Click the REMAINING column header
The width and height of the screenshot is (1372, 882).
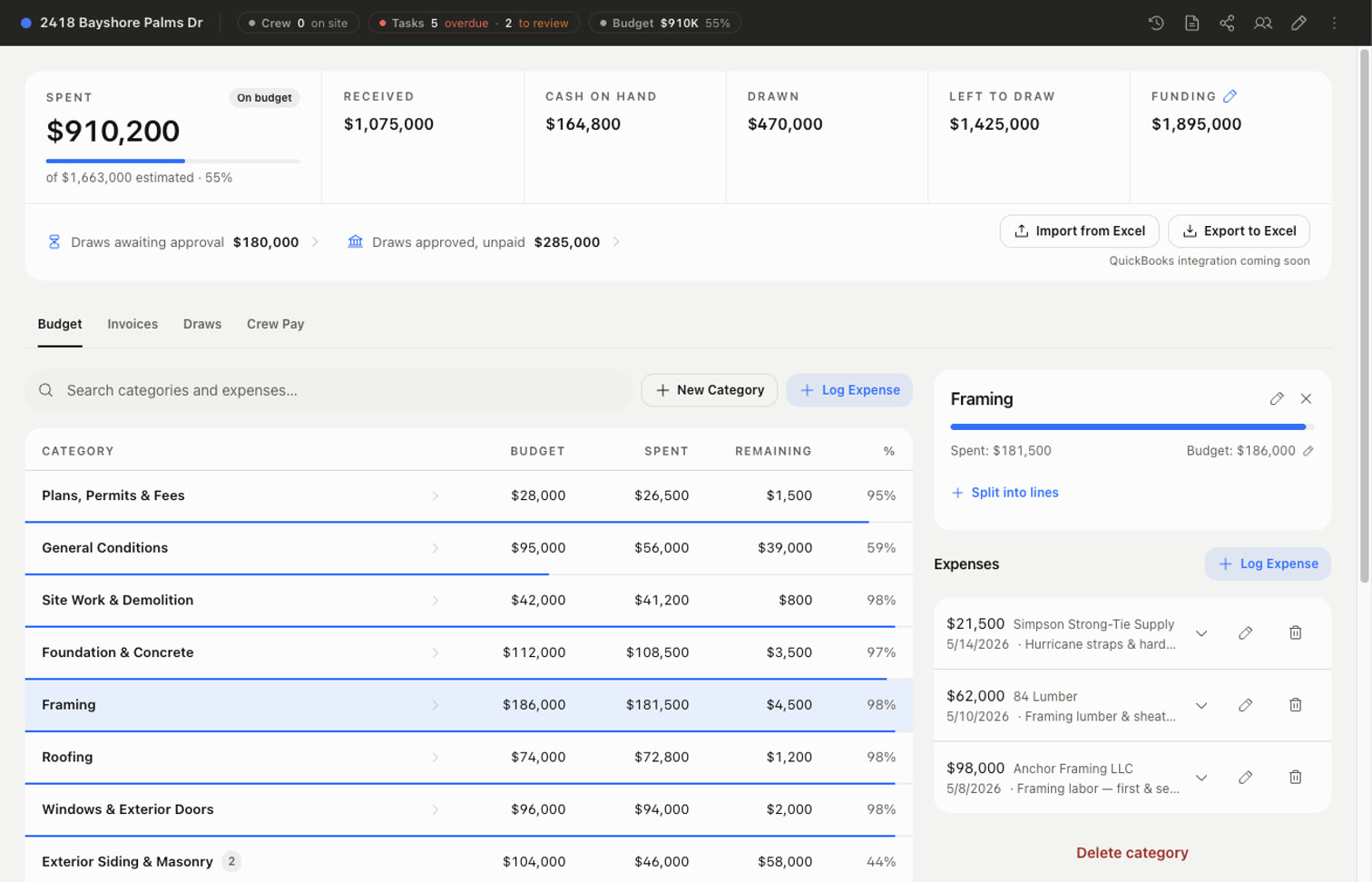(773, 451)
